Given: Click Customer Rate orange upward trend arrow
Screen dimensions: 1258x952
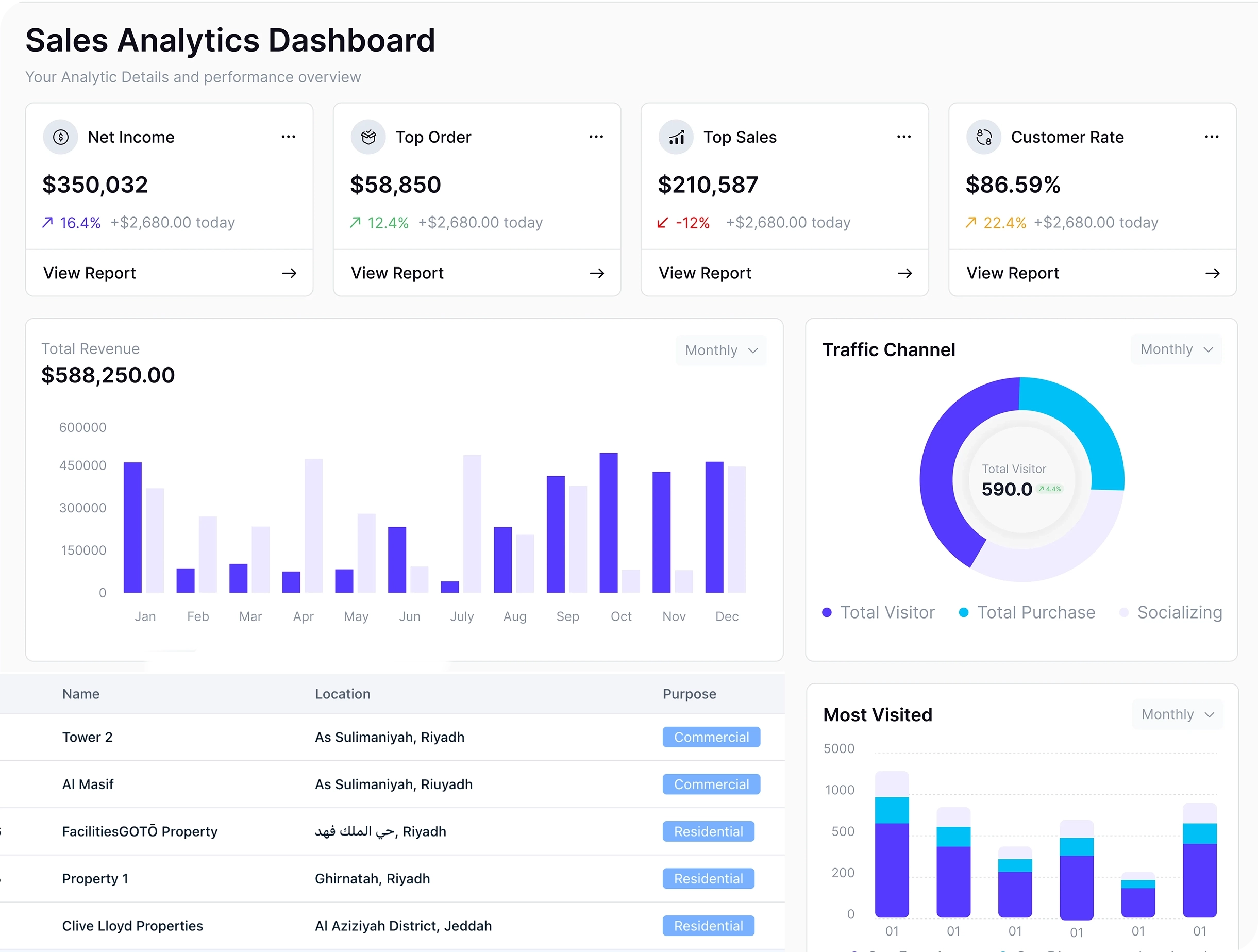Looking at the screenshot, I should click(971, 222).
